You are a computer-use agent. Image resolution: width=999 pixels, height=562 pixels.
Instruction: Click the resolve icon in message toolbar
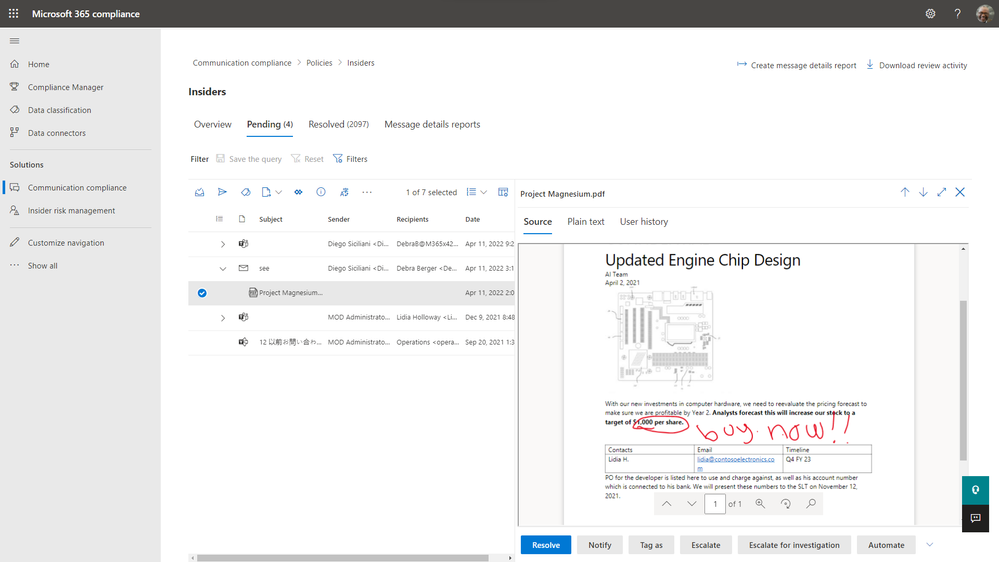(x=199, y=192)
